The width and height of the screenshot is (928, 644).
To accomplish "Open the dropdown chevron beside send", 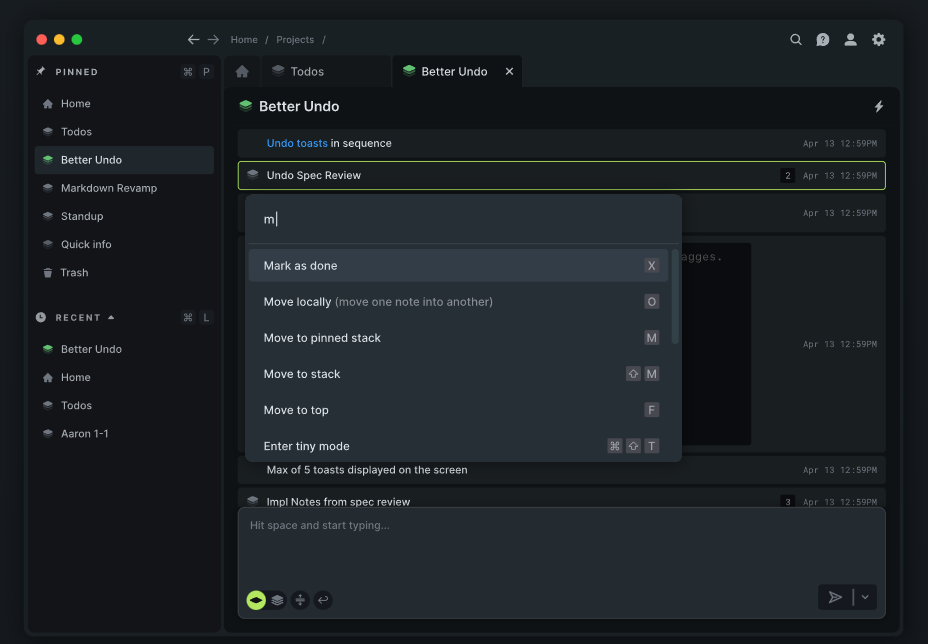I will pyautogui.click(x=865, y=597).
